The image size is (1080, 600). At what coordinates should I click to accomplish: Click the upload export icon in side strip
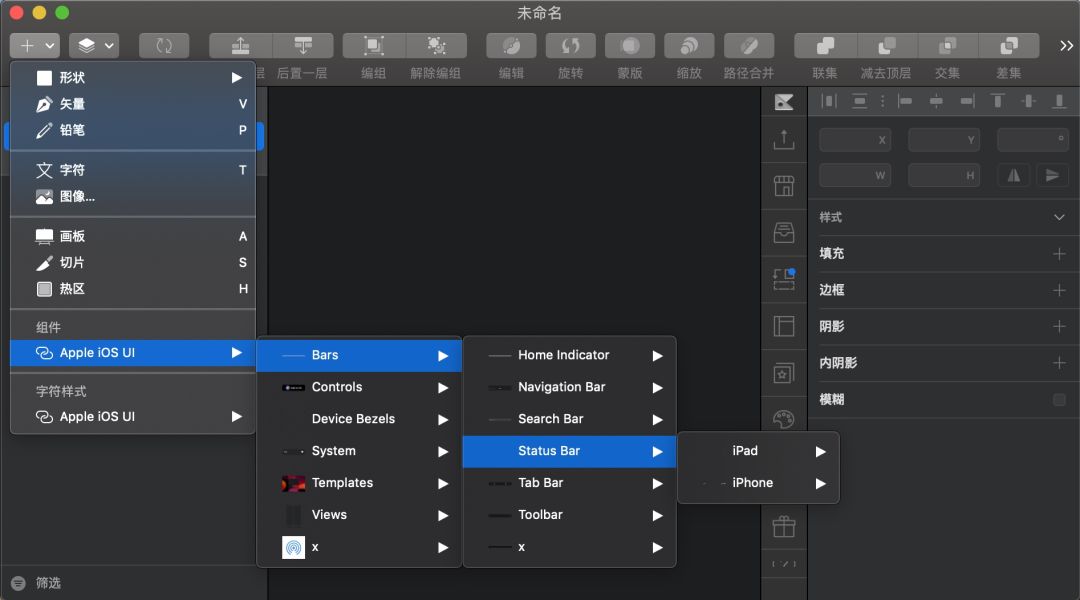pos(784,140)
